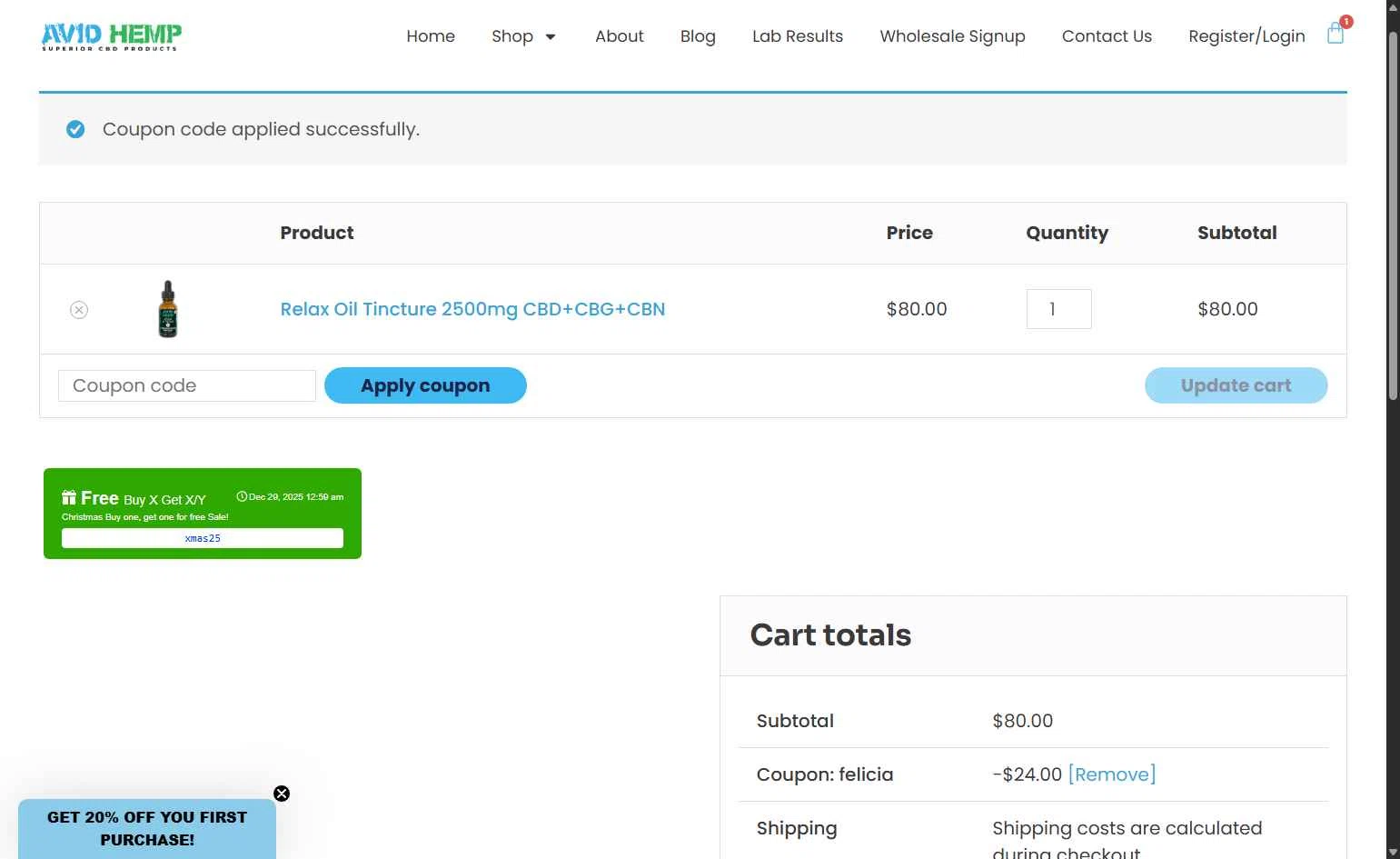Open Relax Oil Tincture product link
This screenshot has height=859, width=1400.
tap(472, 309)
